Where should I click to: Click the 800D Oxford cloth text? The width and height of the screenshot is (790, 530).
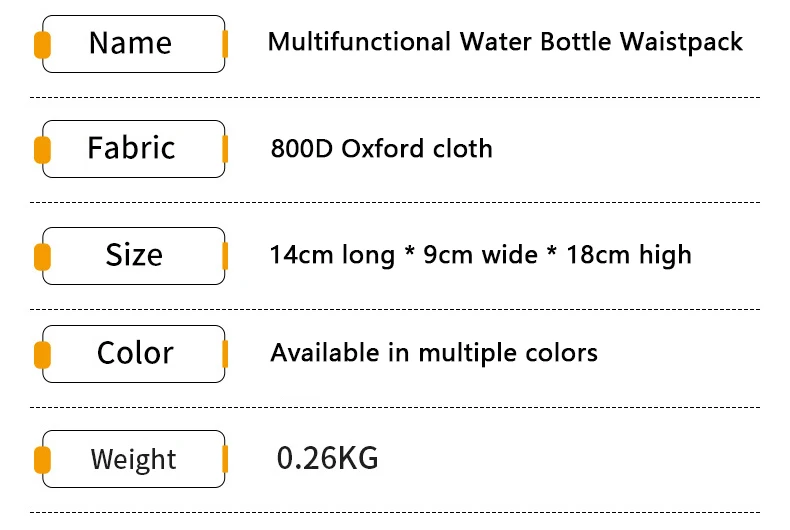(381, 149)
